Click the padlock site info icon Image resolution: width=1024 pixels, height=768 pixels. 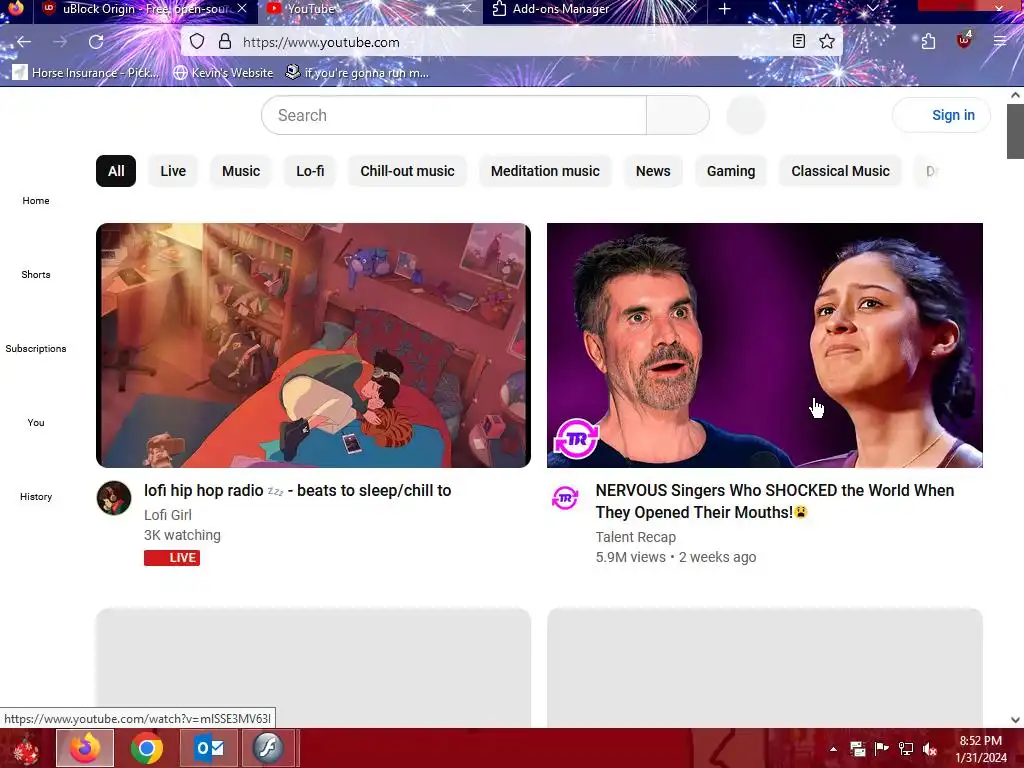click(x=225, y=42)
